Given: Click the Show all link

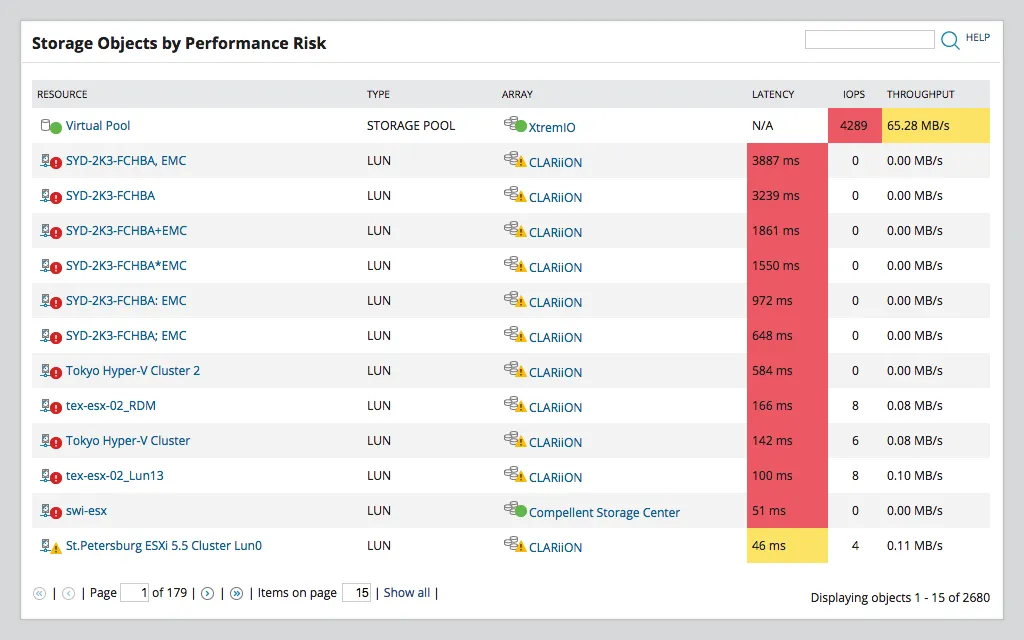Looking at the screenshot, I should (406, 592).
